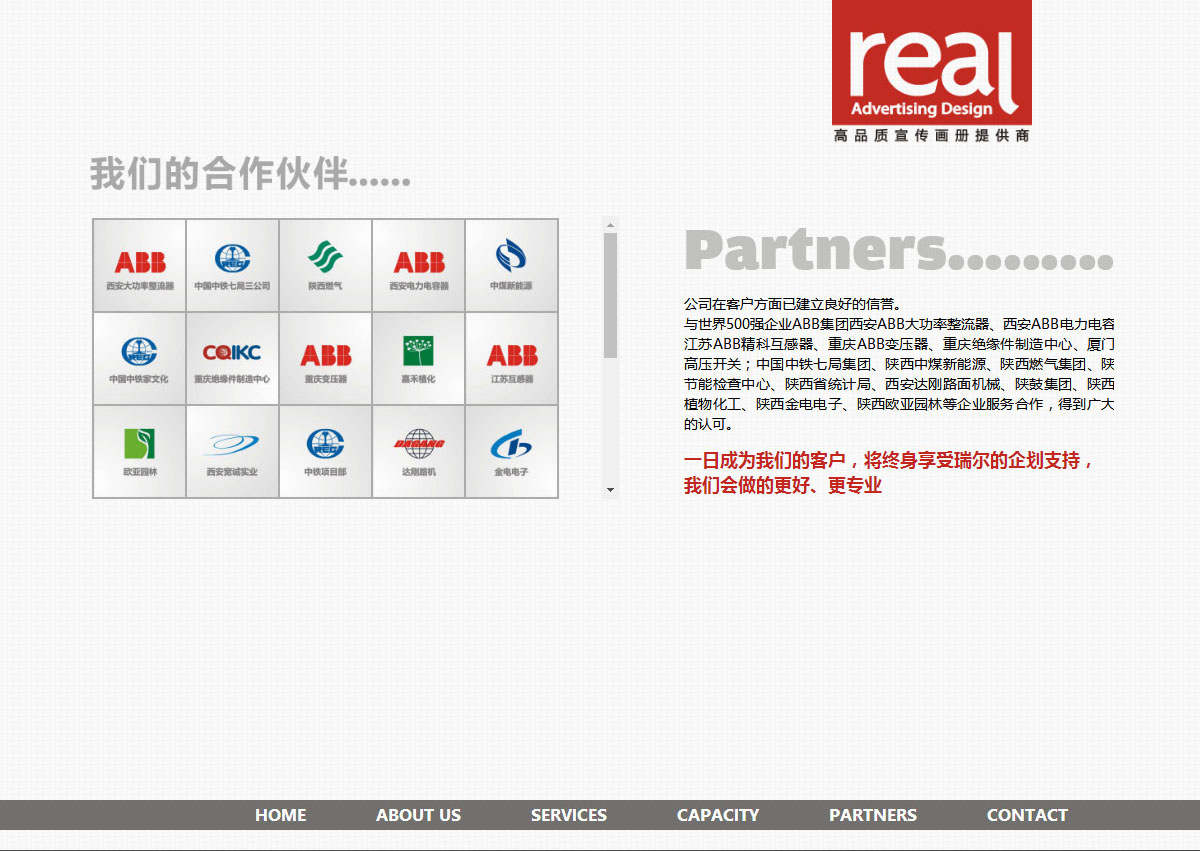Open the 中煤新能源 partner logo
This screenshot has width=1200, height=851.
(511, 266)
